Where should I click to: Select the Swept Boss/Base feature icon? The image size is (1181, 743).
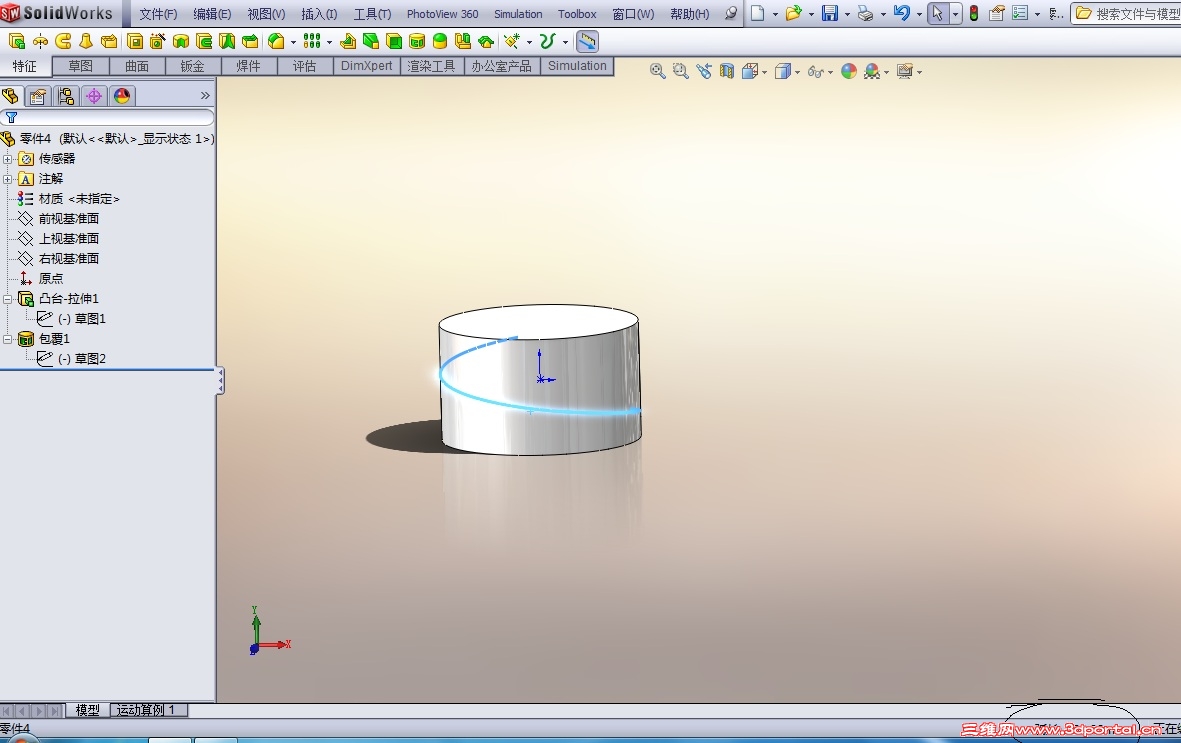[63, 41]
